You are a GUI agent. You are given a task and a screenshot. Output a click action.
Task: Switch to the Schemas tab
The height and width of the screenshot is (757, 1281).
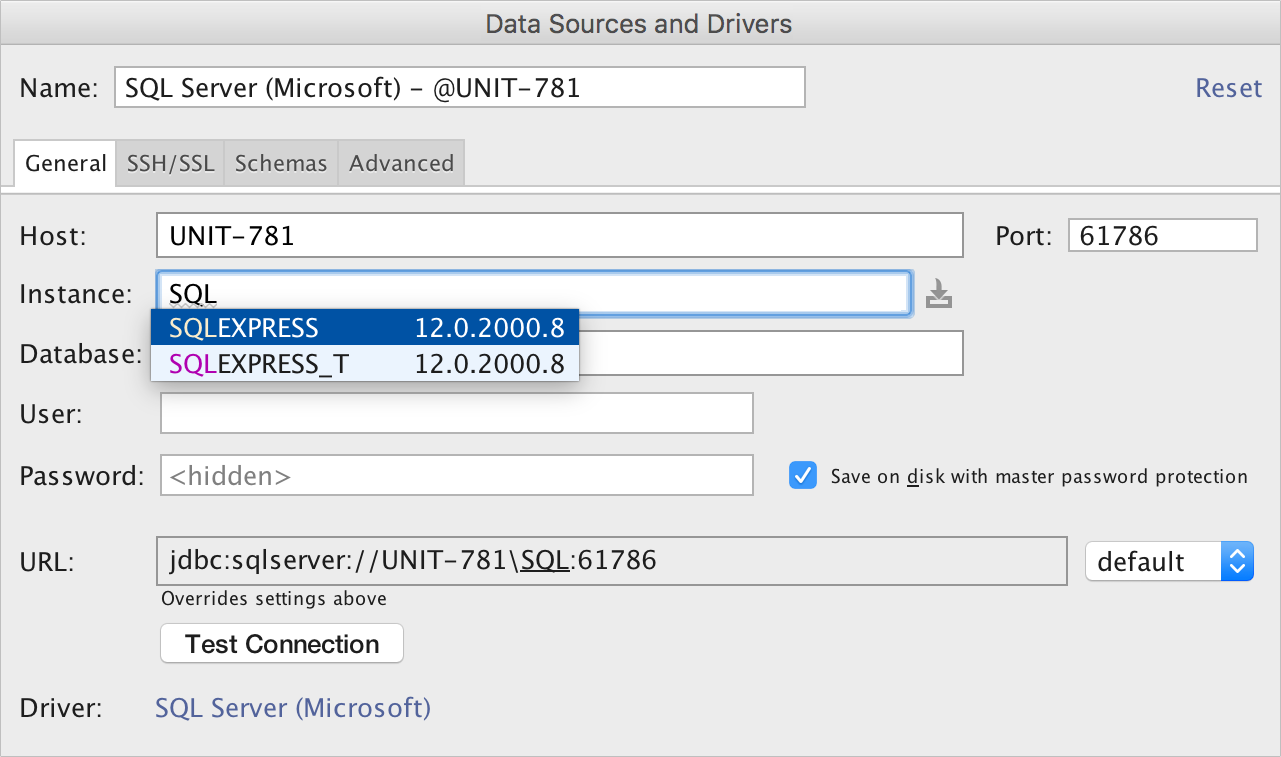[281, 163]
